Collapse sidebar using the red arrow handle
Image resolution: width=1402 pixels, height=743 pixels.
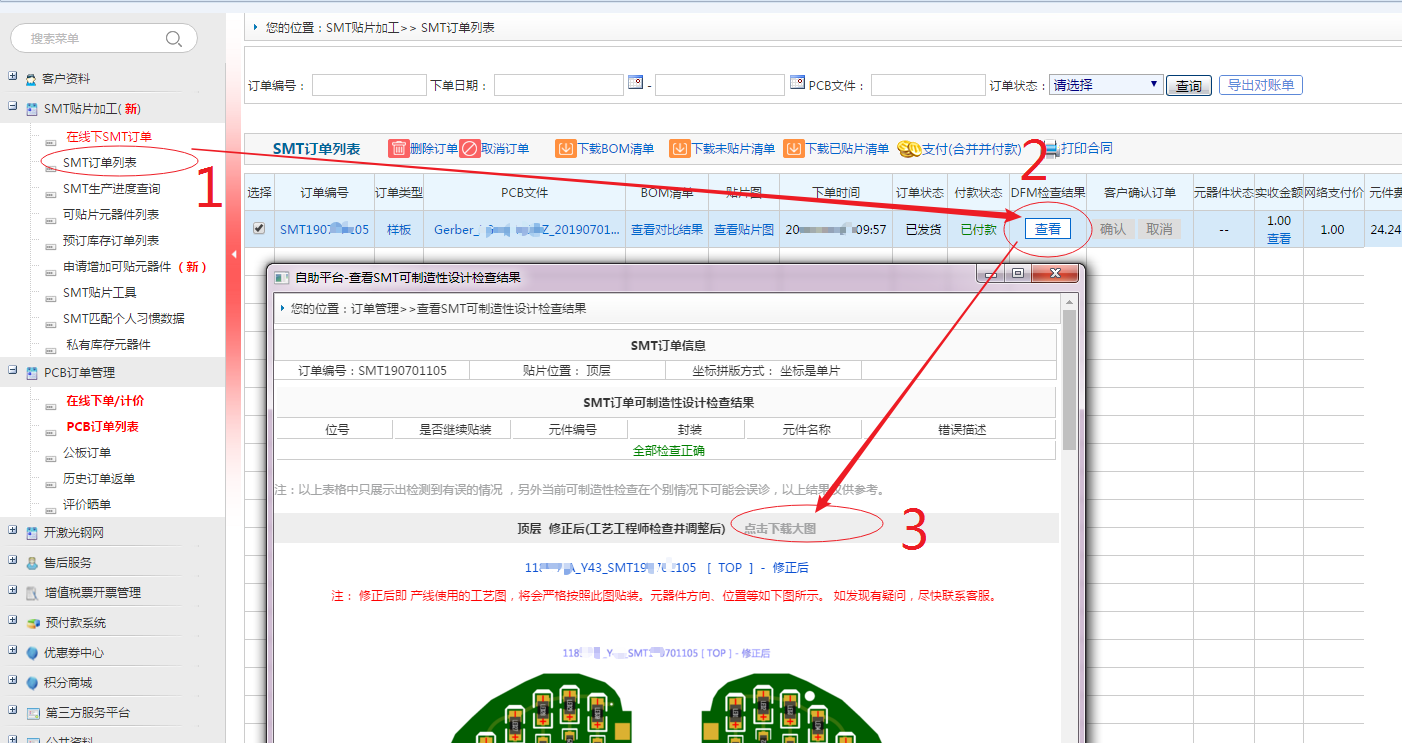(x=234, y=255)
